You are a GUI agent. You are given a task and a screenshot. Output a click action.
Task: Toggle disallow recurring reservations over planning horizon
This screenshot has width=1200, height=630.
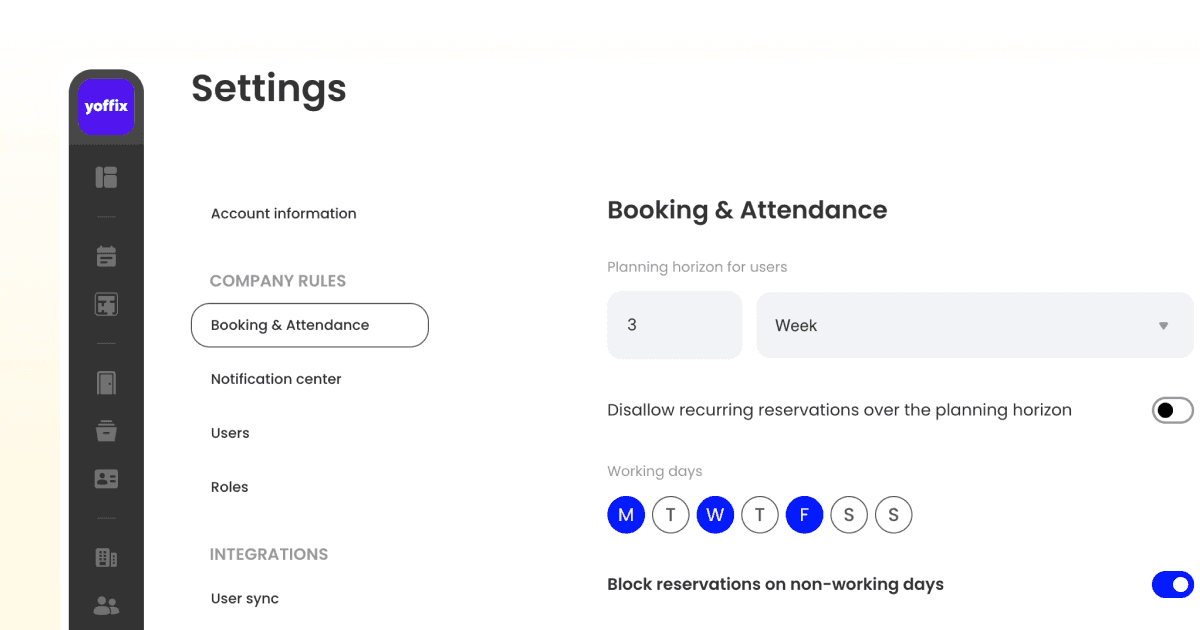click(x=1171, y=410)
